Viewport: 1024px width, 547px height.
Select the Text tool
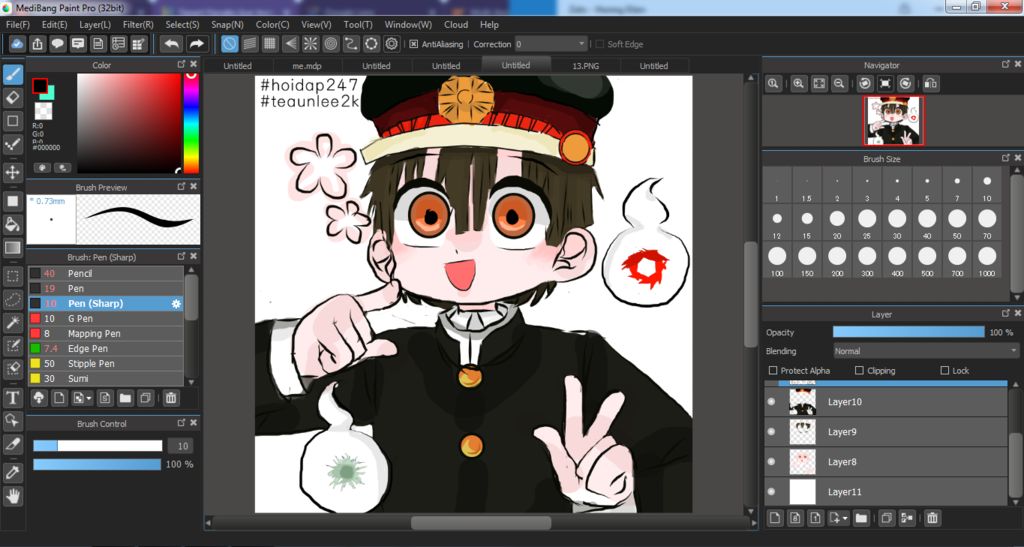click(12, 398)
